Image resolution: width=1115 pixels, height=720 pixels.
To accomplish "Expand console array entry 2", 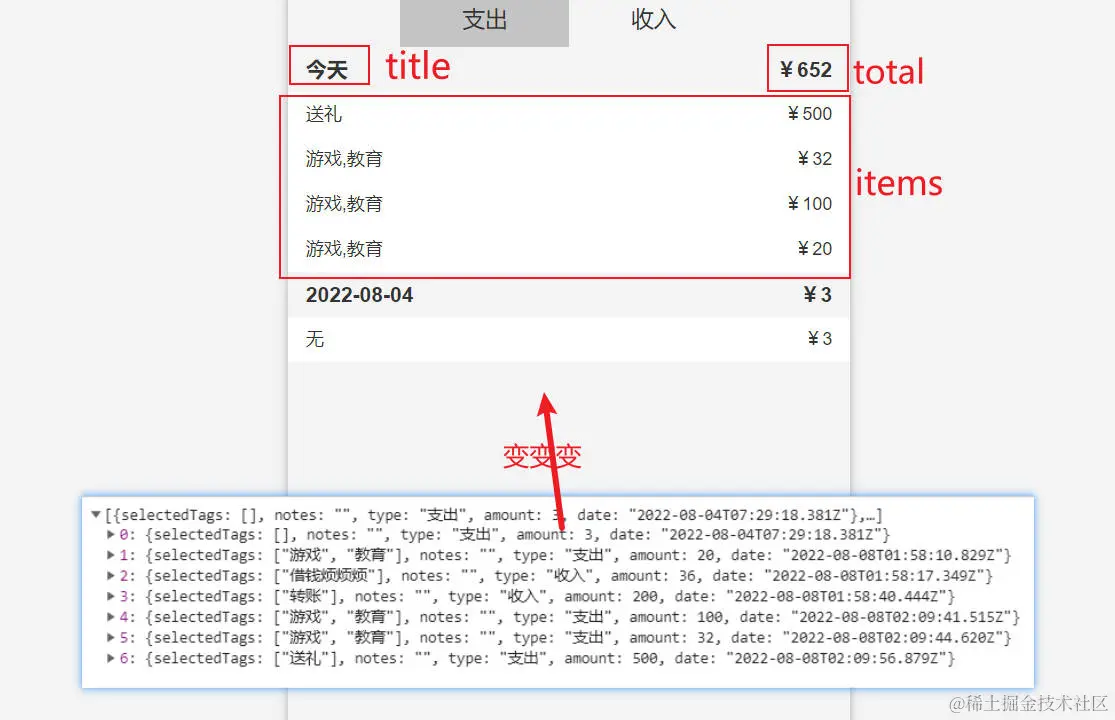I will click(111, 576).
